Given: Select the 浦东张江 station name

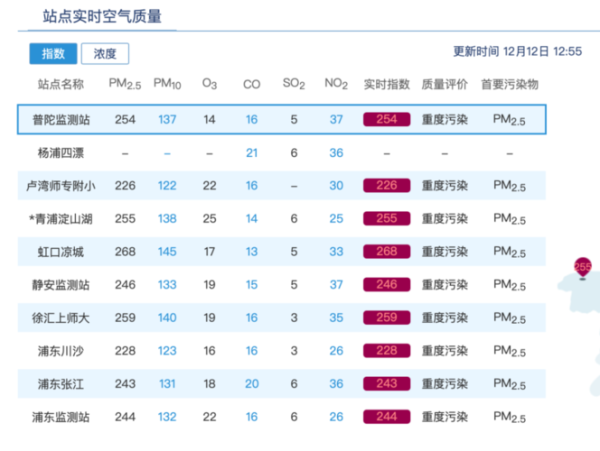Looking at the screenshot, I should 60,384.
